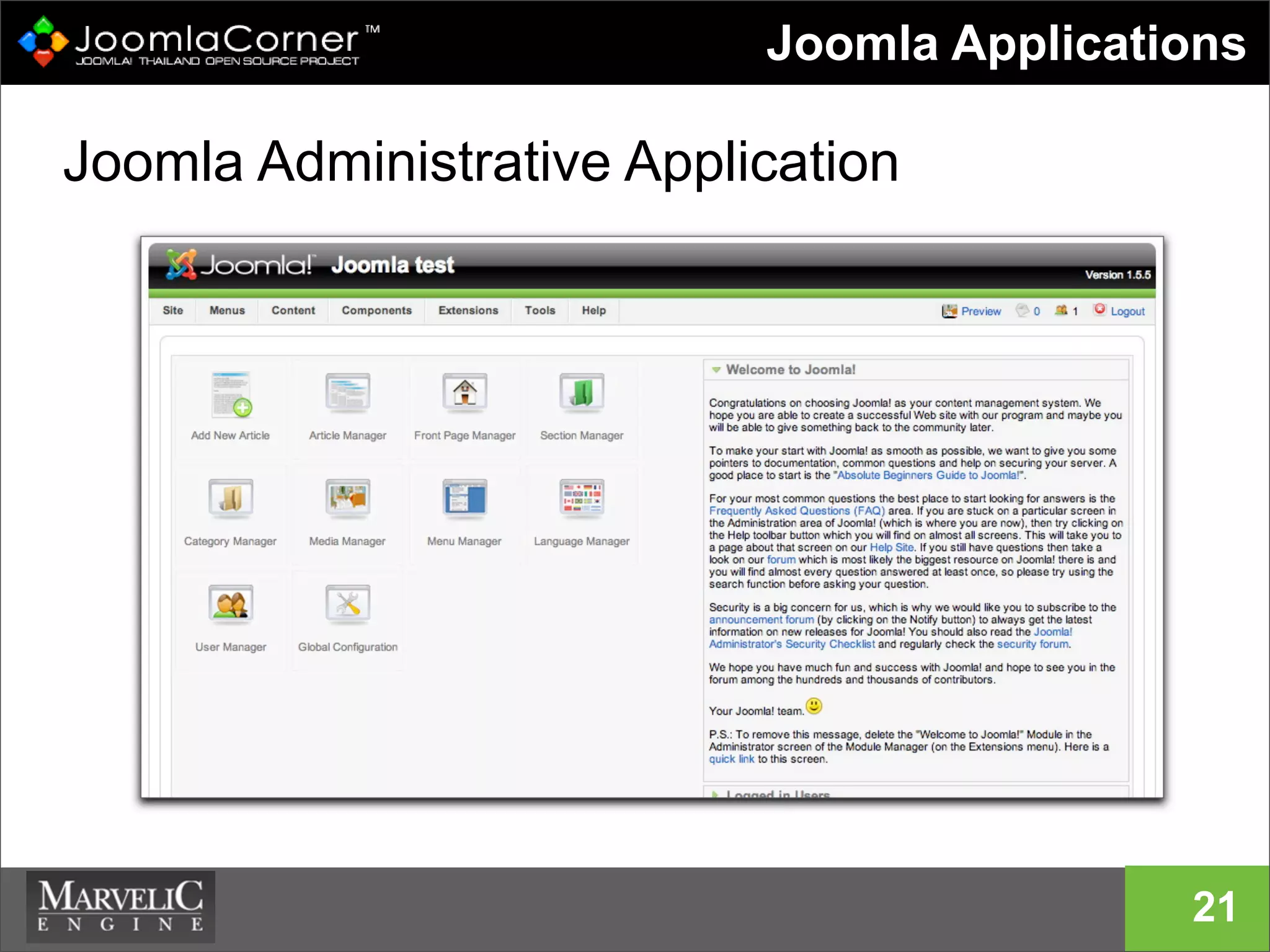Viewport: 1270px width, 952px height.
Task: Open Absolute Beginners Guide to Joomla! link
Action: tap(928, 475)
